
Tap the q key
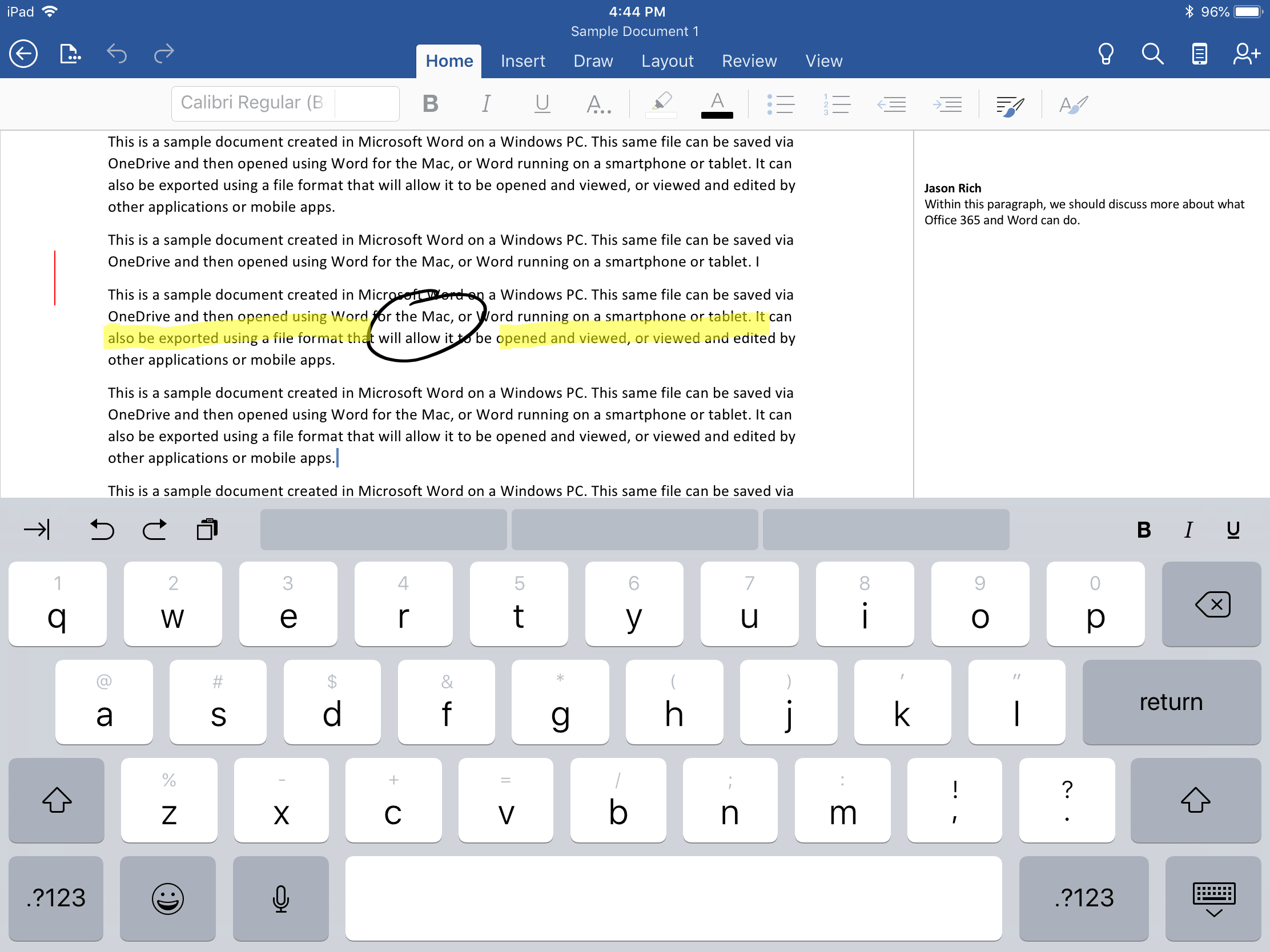point(58,604)
